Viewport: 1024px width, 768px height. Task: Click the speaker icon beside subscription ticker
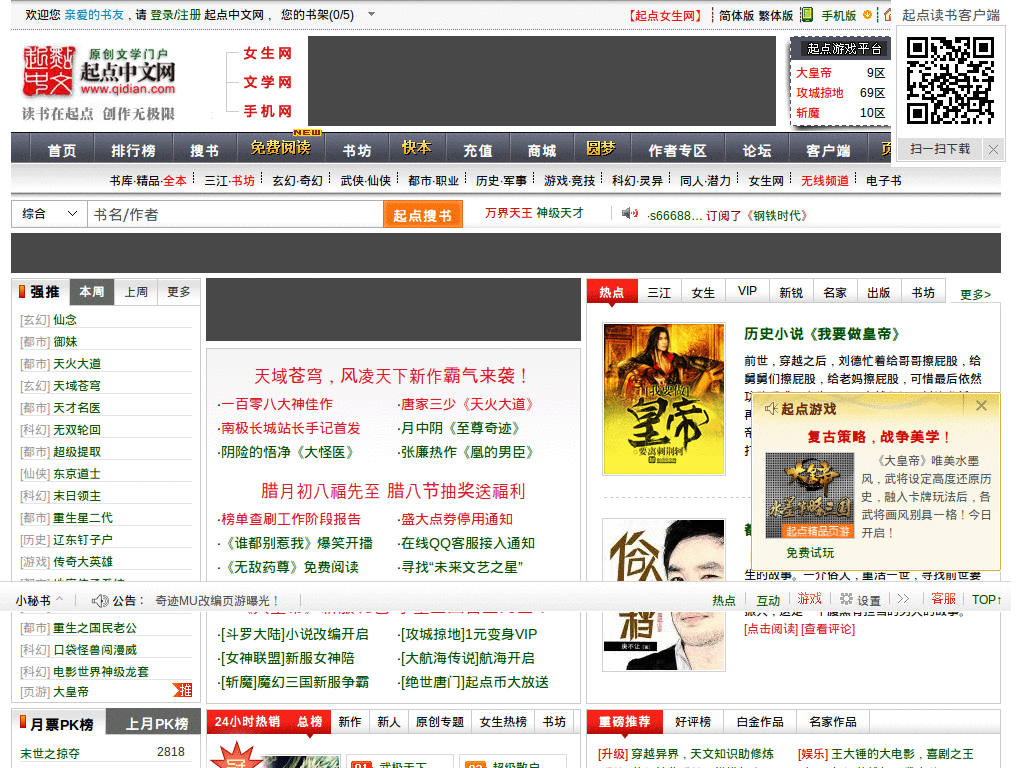(630, 214)
